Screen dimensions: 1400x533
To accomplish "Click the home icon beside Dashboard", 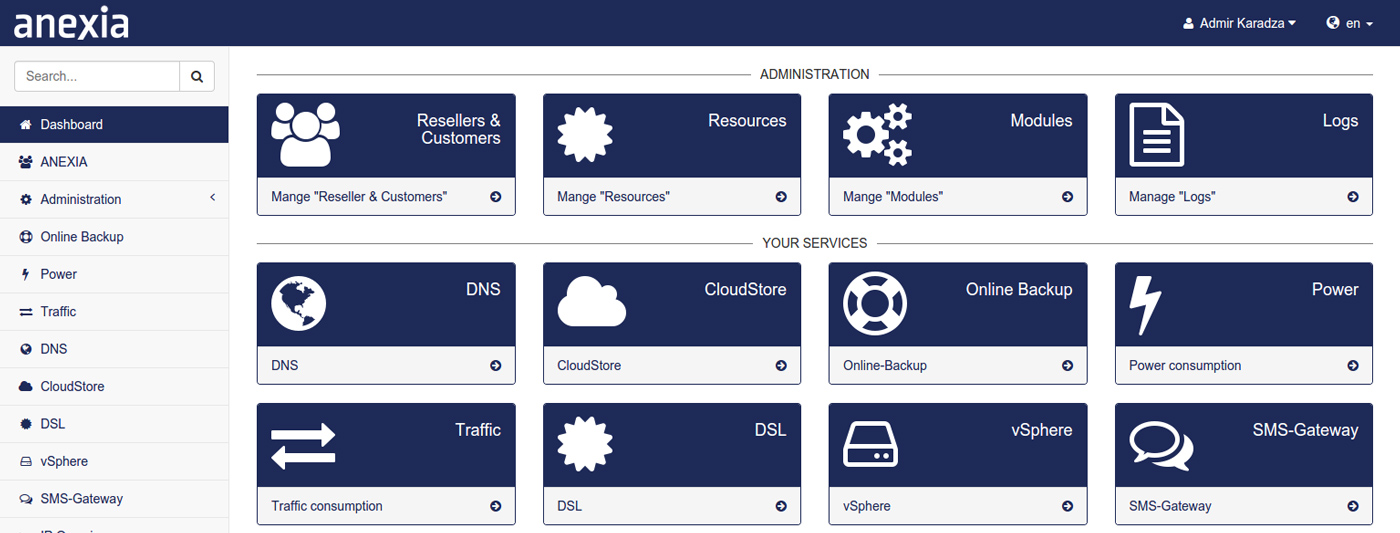I will pyautogui.click(x=26, y=125).
